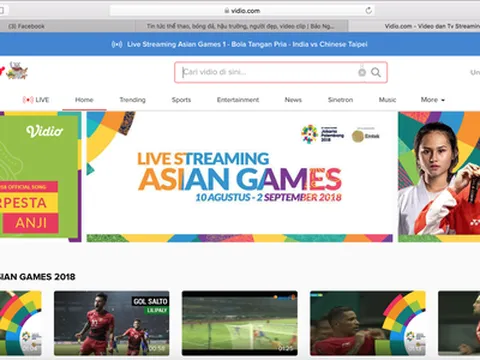
Task: Open the Live Streaming Asian Games banner
Action: pyautogui.click(x=240, y=177)
